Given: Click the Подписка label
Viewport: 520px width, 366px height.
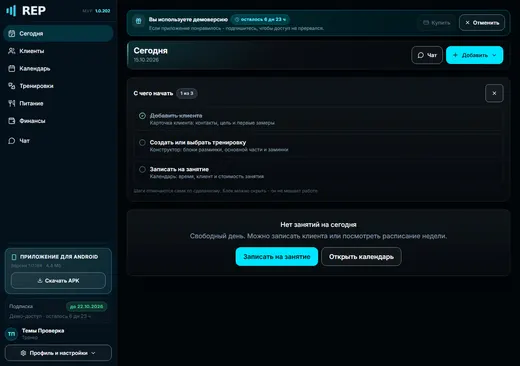Looking at the screenshot, I should 21,306.
